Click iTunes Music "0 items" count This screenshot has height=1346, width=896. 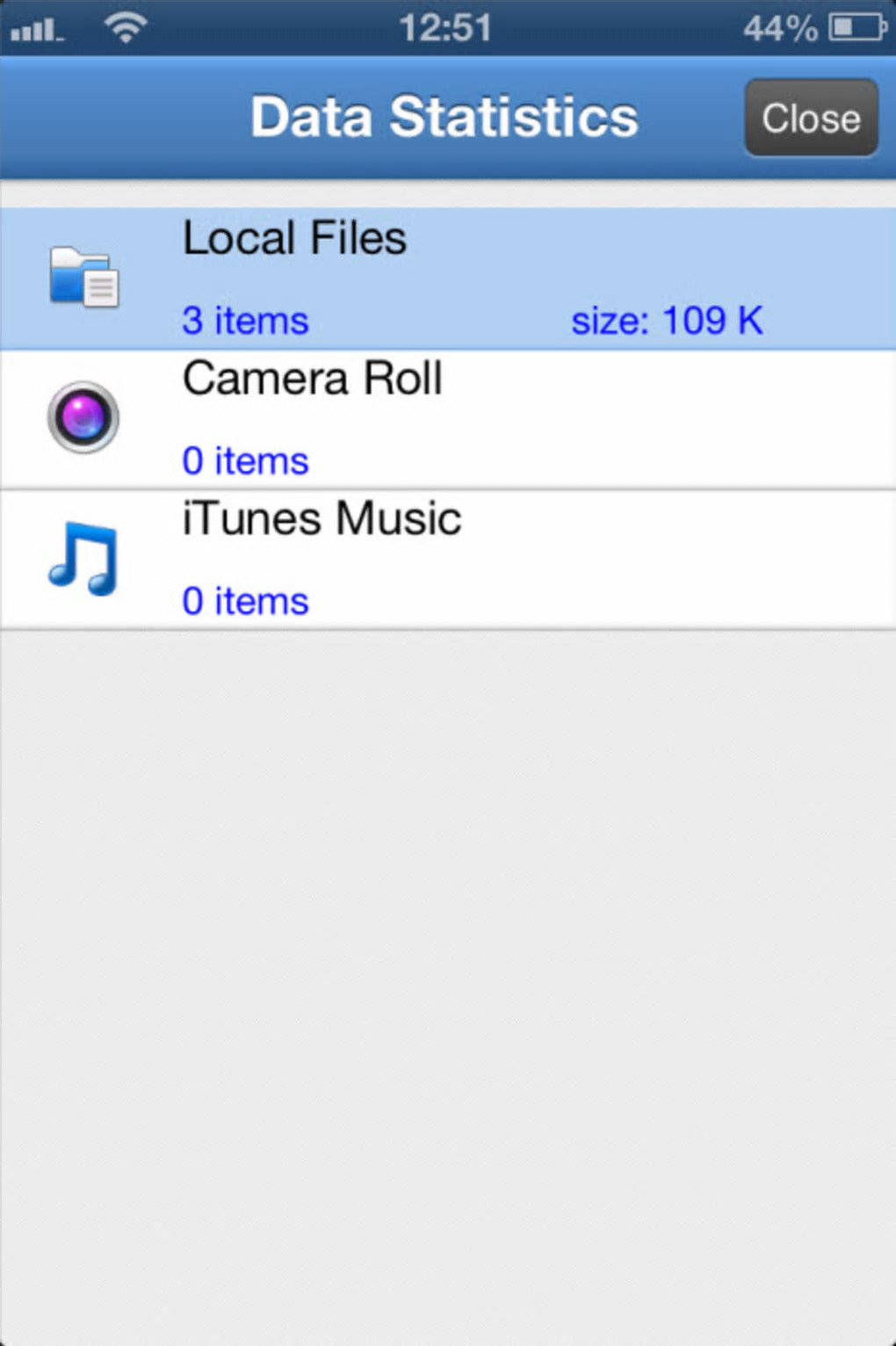(245, 602)
